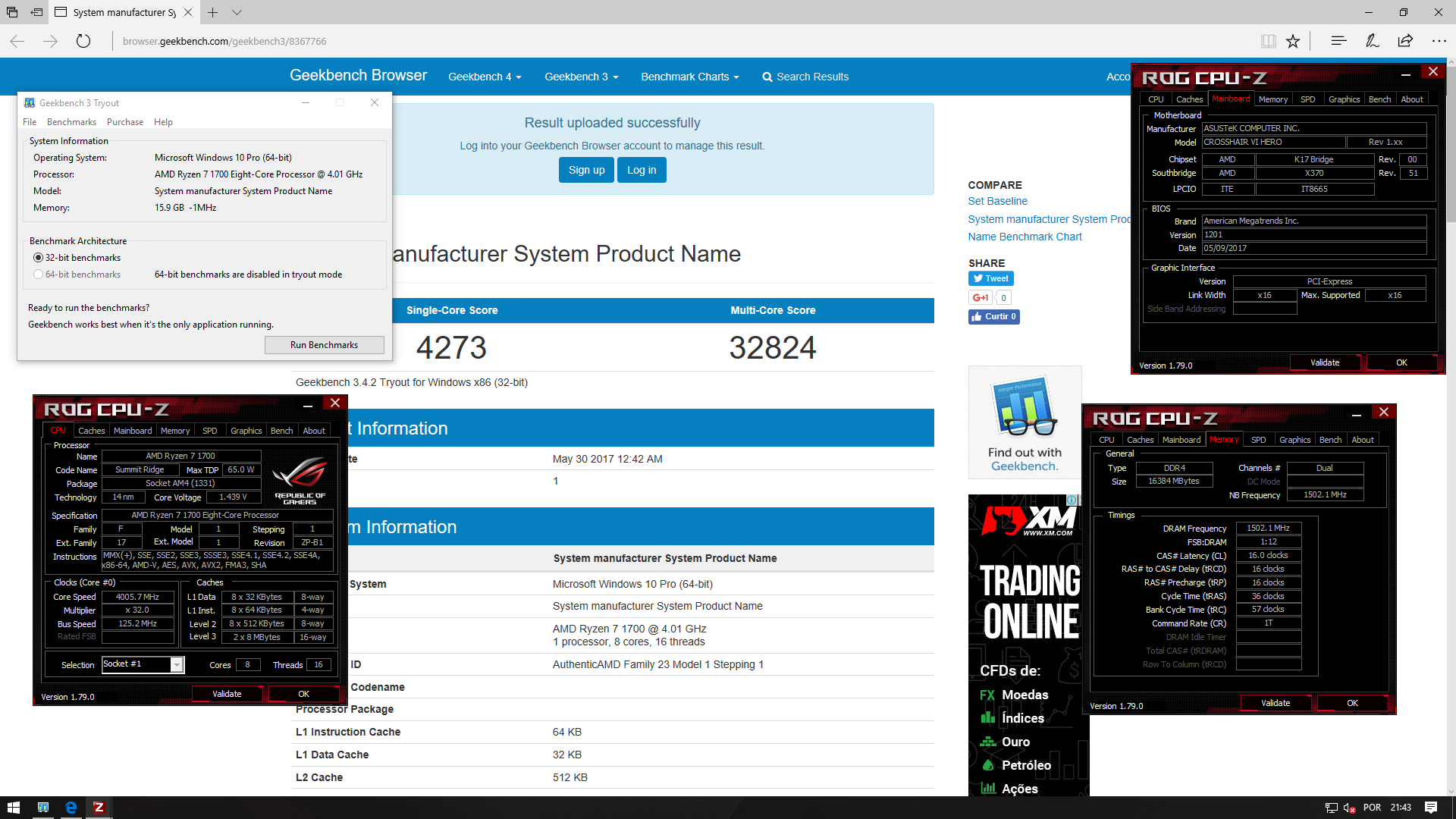Click the Run Benchmarks button
The width and height of the screenshot is (1456, 819).
click(324, 345)
